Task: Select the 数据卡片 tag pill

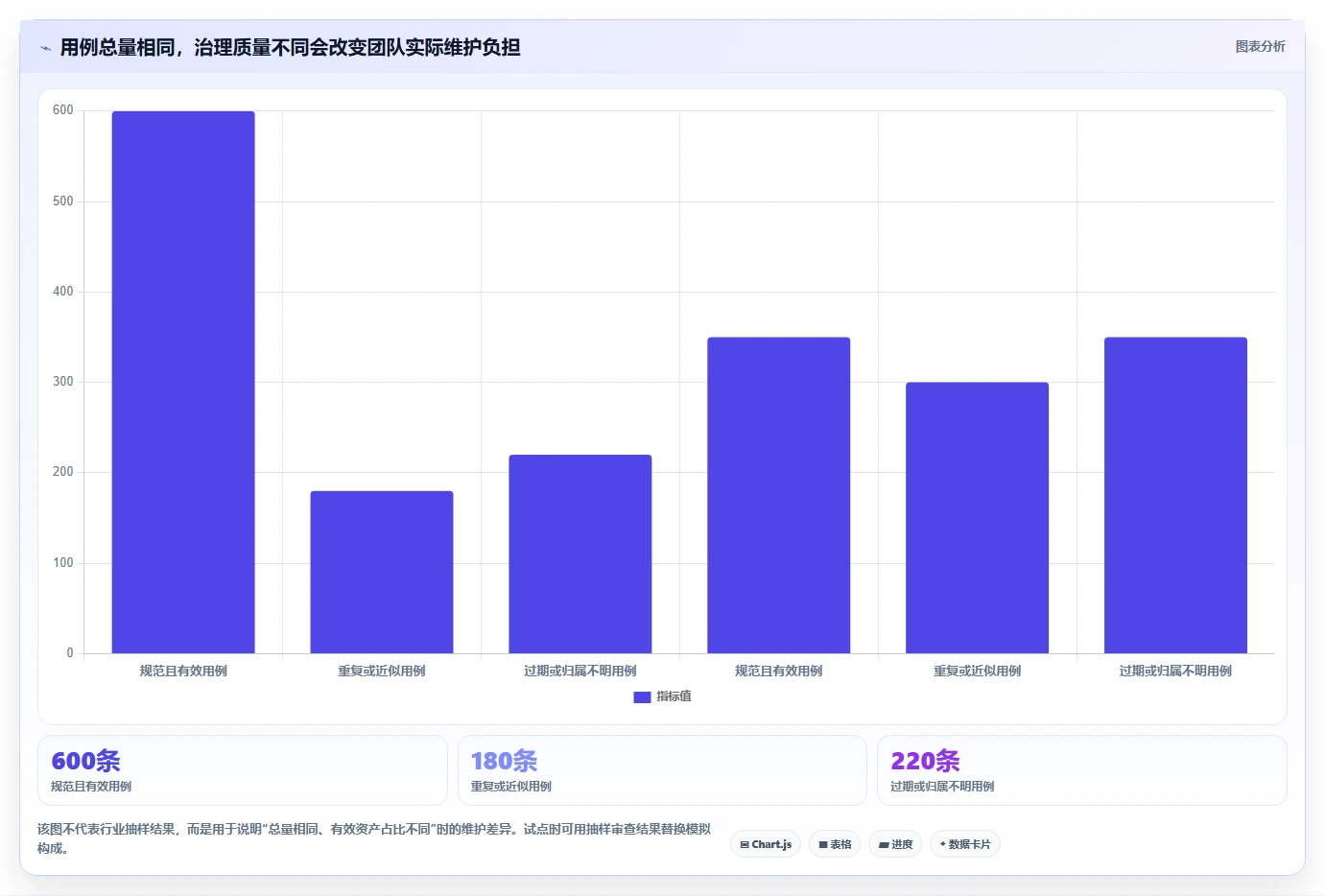Action: [x=965, y=844]
